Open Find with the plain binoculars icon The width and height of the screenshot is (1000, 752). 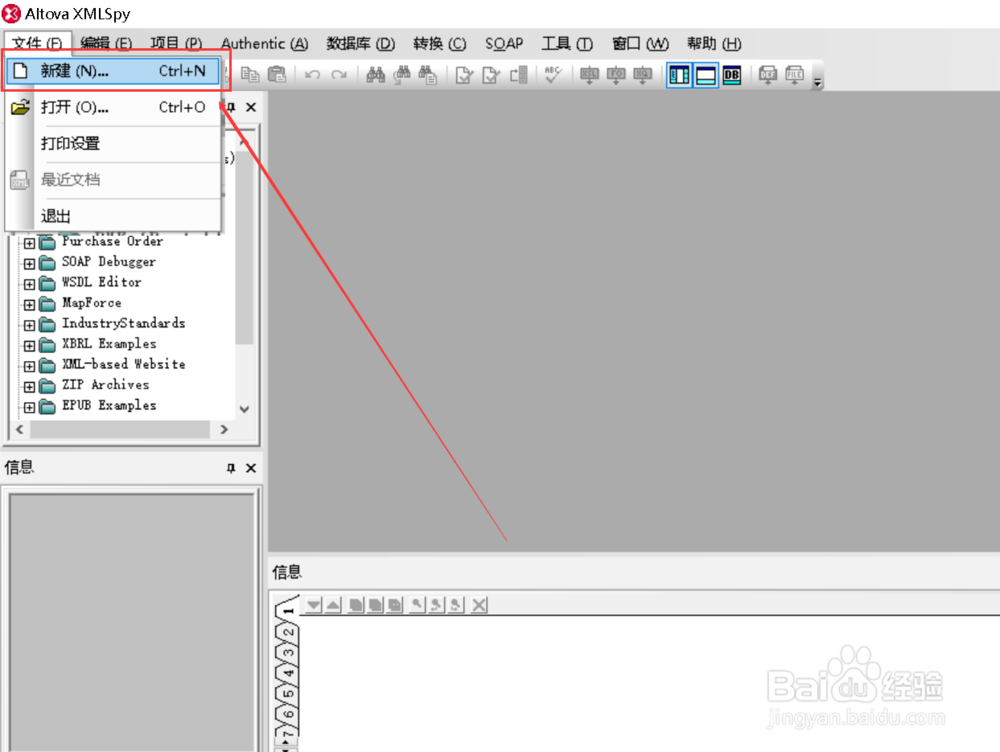click(x=375, y=75)
